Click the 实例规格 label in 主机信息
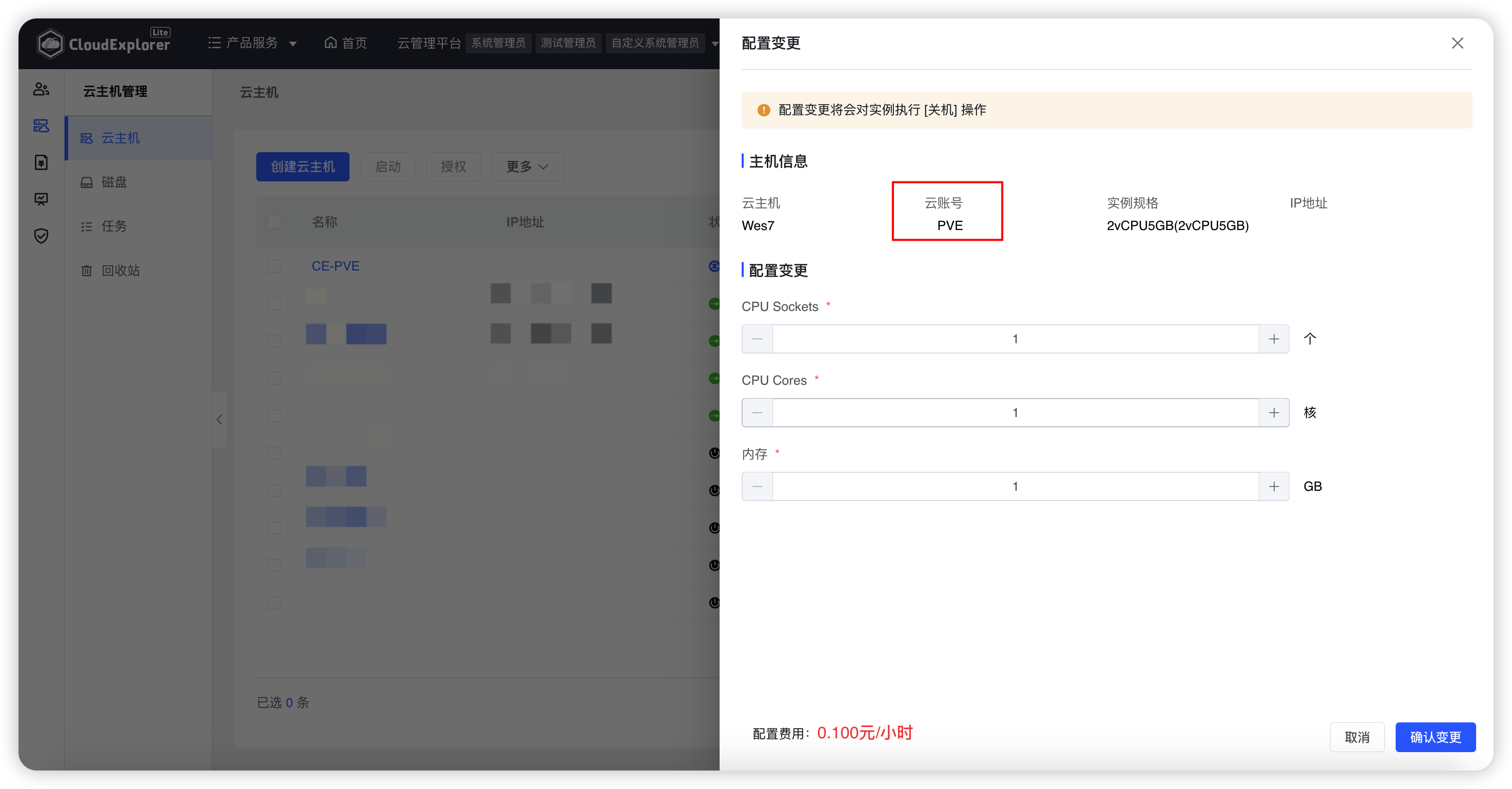This screenshot has width=1512, height=789. coord(1133,203)
